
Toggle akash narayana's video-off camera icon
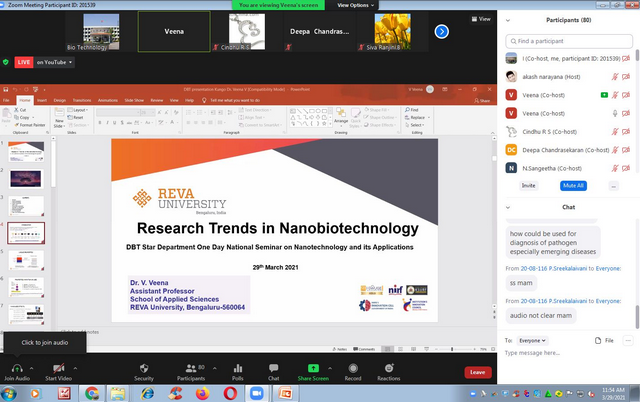[x=626, y=77]
